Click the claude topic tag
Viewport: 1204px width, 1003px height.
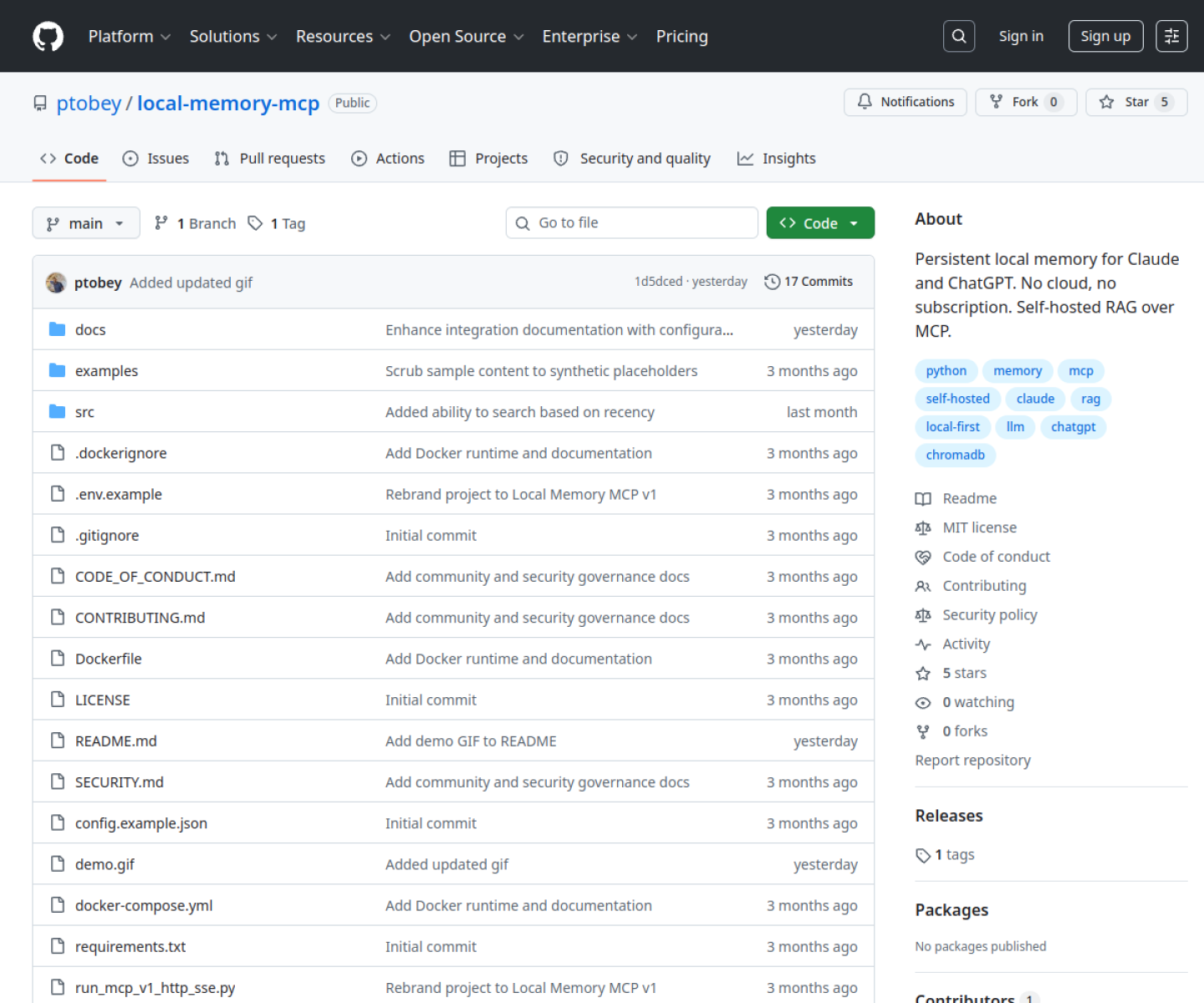[x=1035, y=399]
